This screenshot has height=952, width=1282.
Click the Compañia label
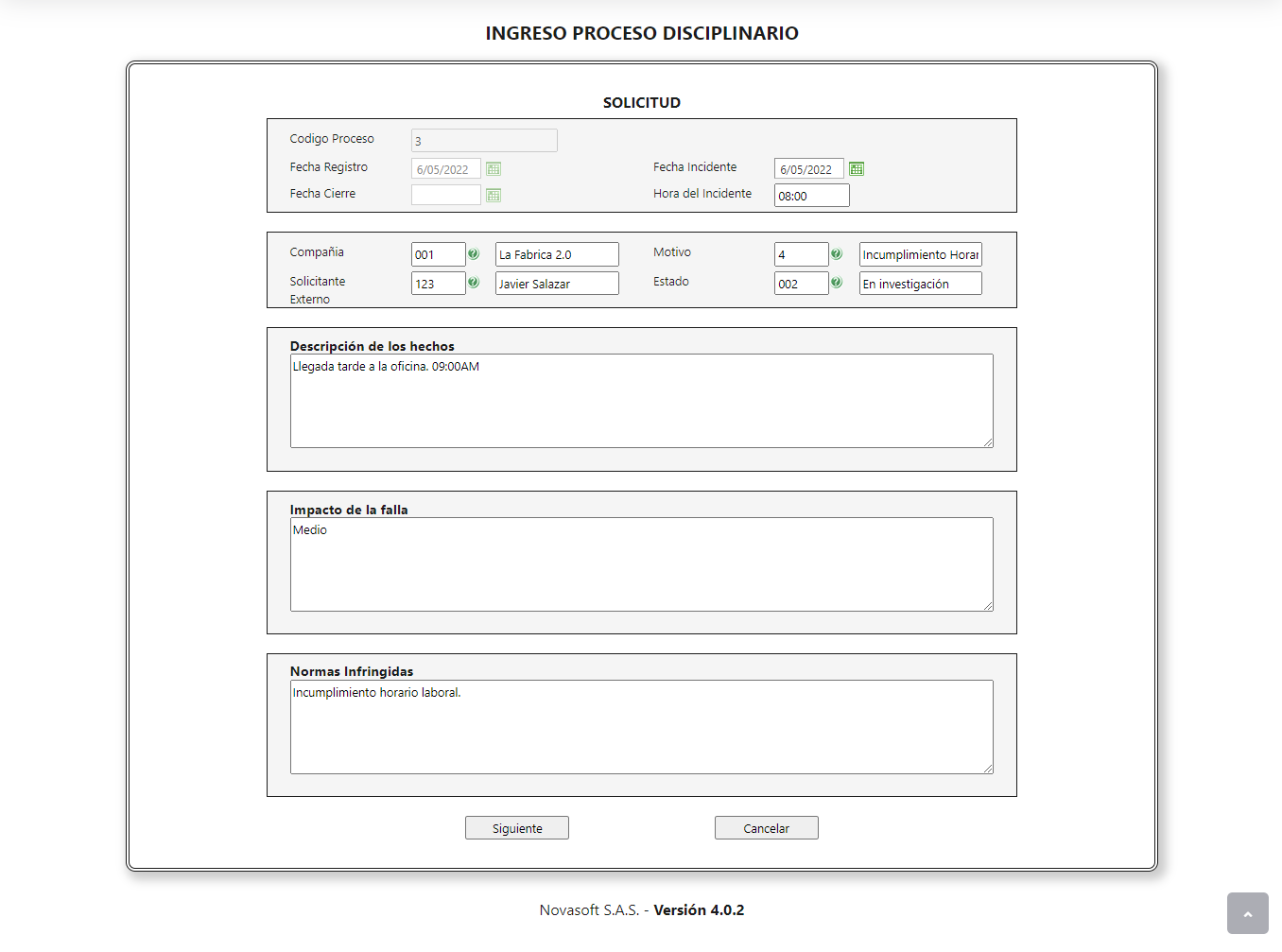pyautogui.click(x=317, y=252)
